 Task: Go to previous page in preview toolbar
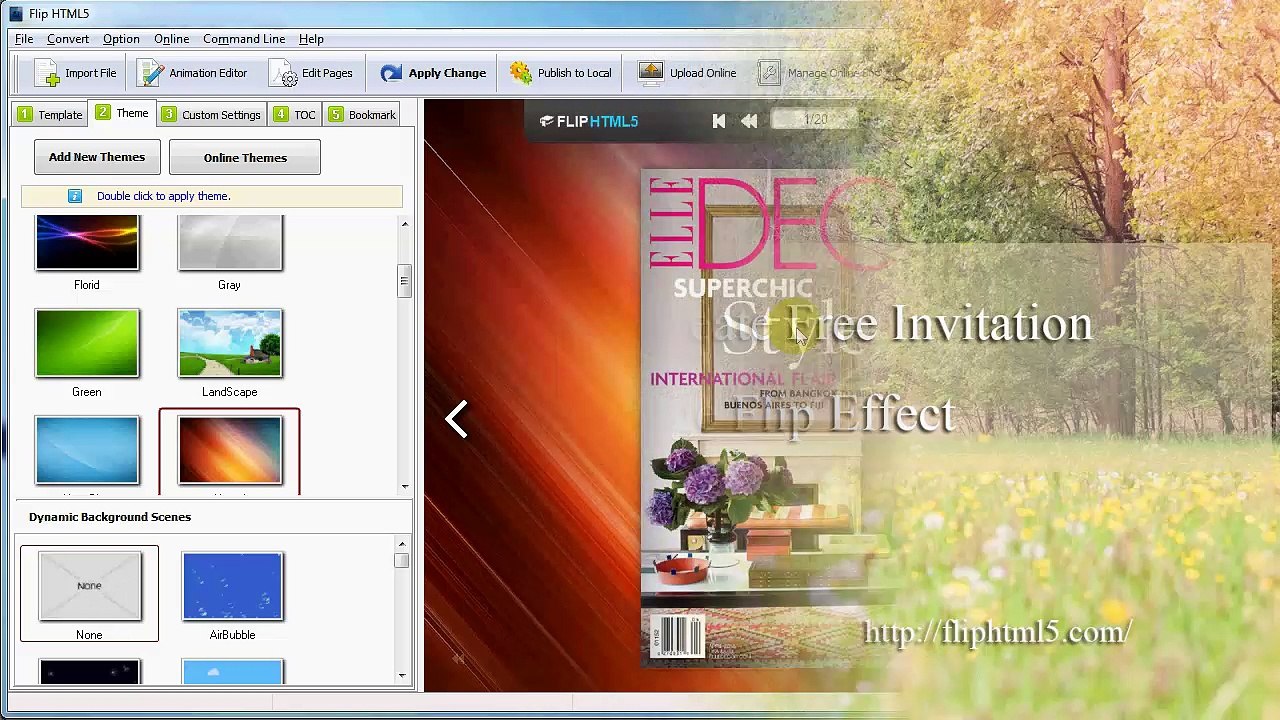(749, 121)
